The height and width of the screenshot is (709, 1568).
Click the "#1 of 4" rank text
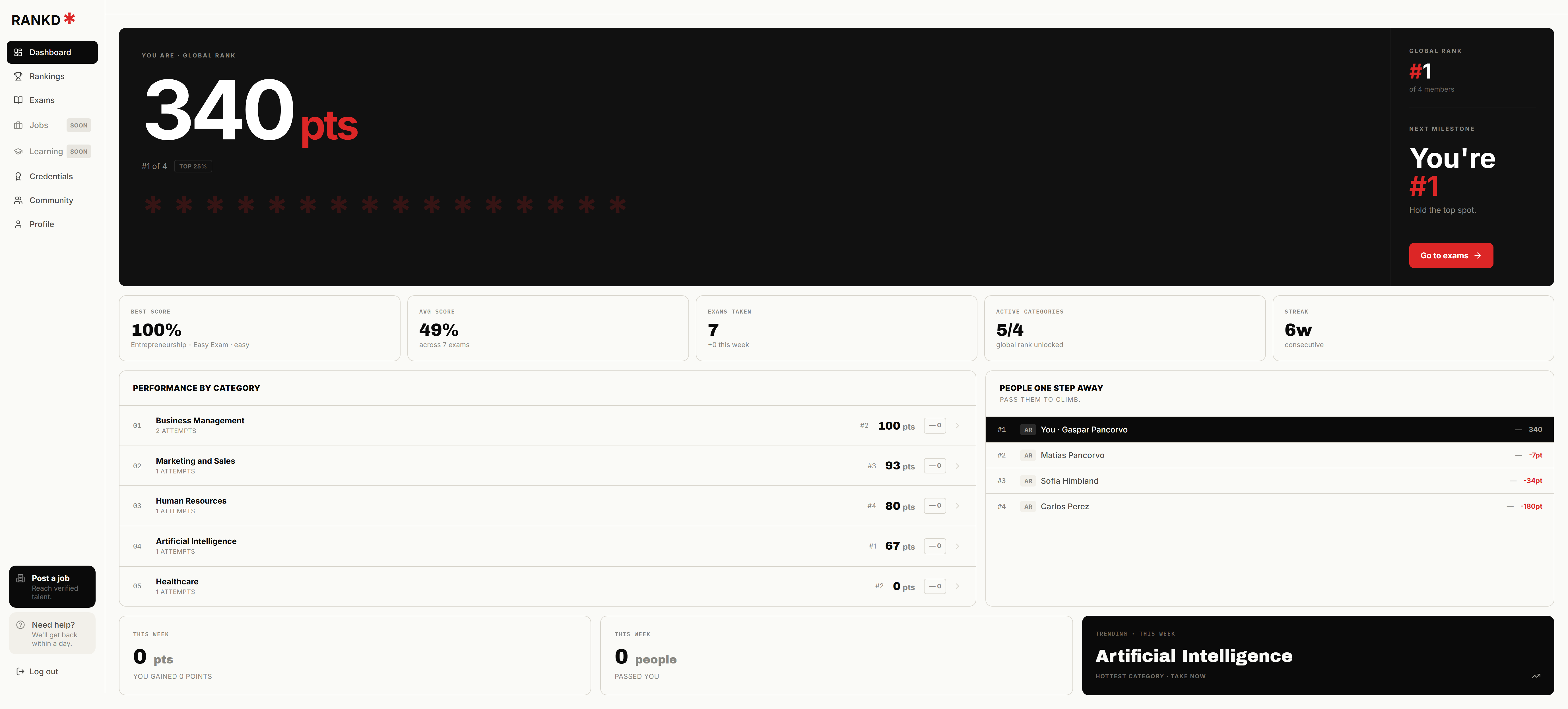(154, 166)
